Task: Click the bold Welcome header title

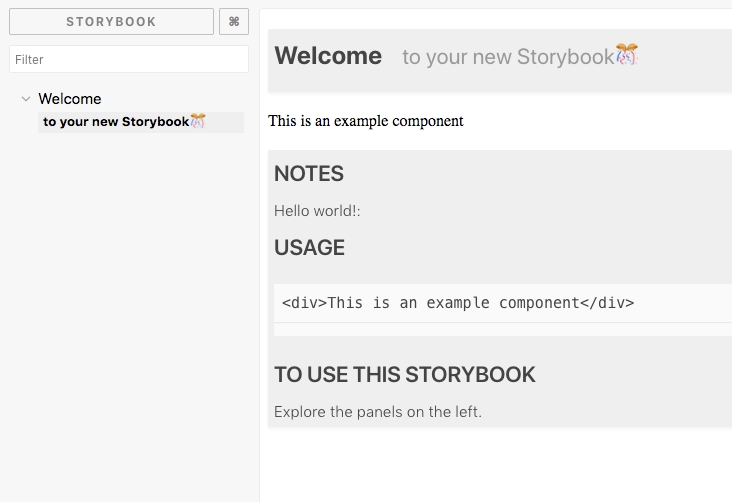Action: (328, 56)
